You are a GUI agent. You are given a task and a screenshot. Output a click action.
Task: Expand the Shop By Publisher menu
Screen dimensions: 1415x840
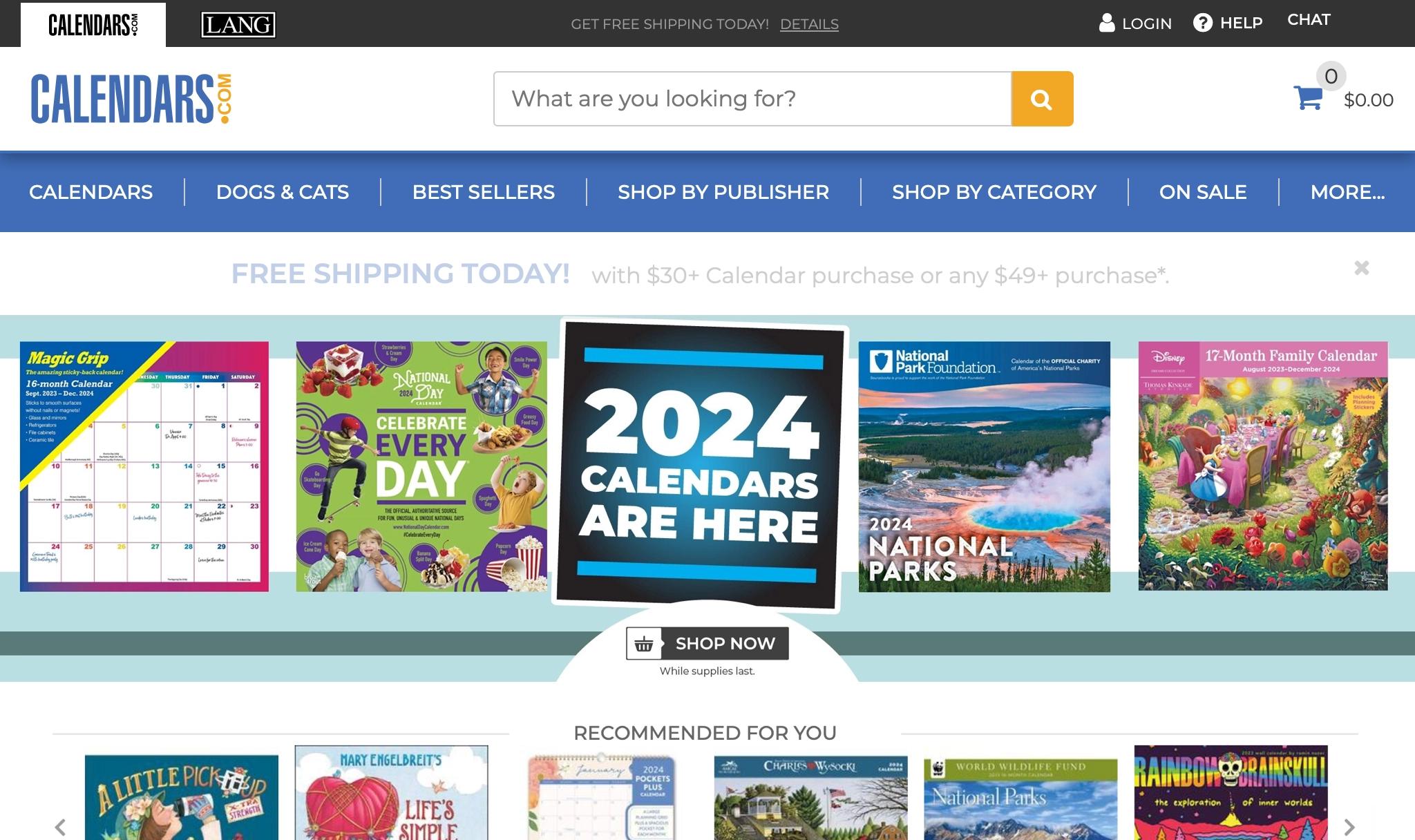tap(723, 192)
